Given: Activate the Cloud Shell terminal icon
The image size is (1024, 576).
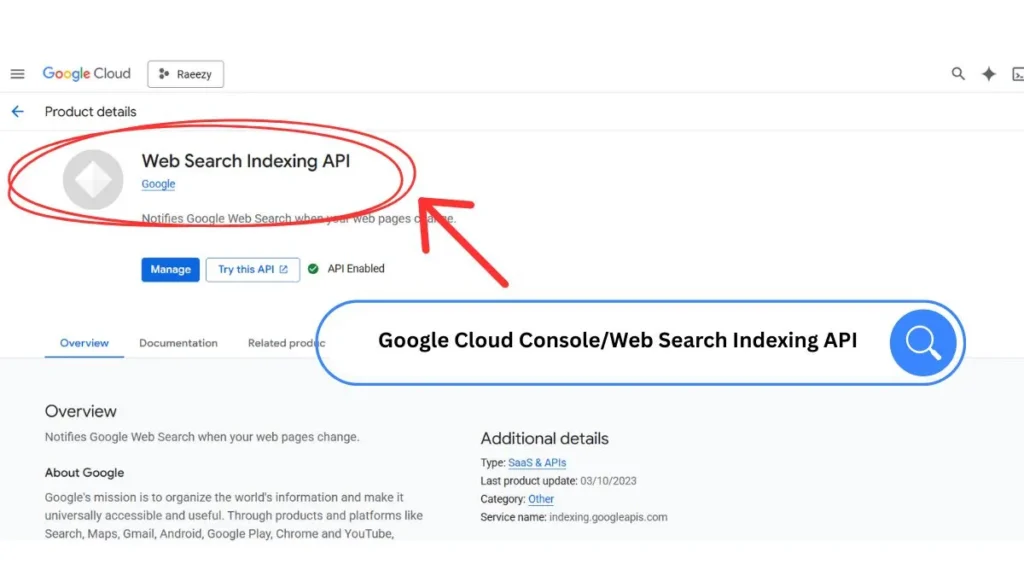Looking at the screenshot, I should (1017, 74).
